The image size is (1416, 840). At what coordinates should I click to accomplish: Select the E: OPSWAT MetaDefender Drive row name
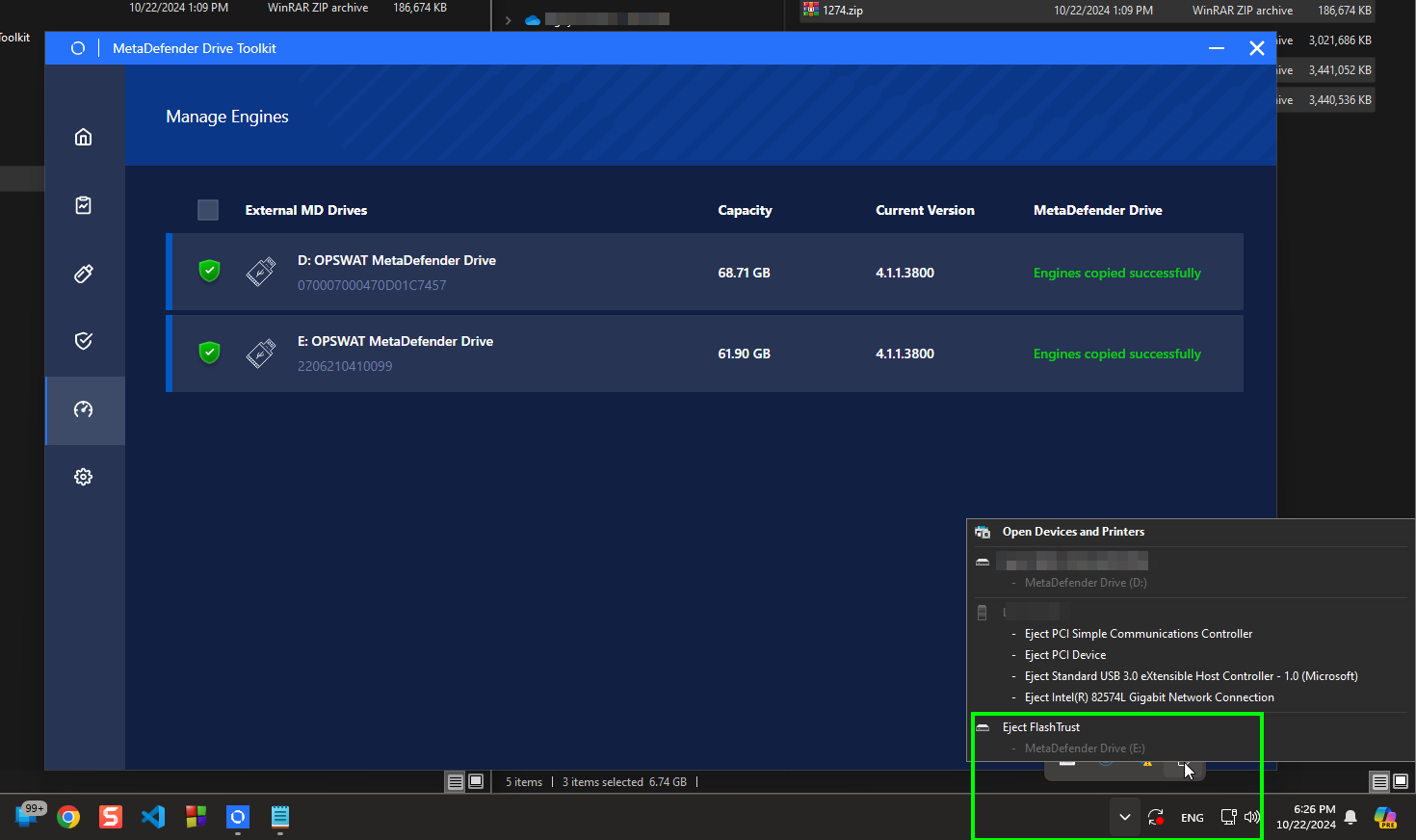395,341
